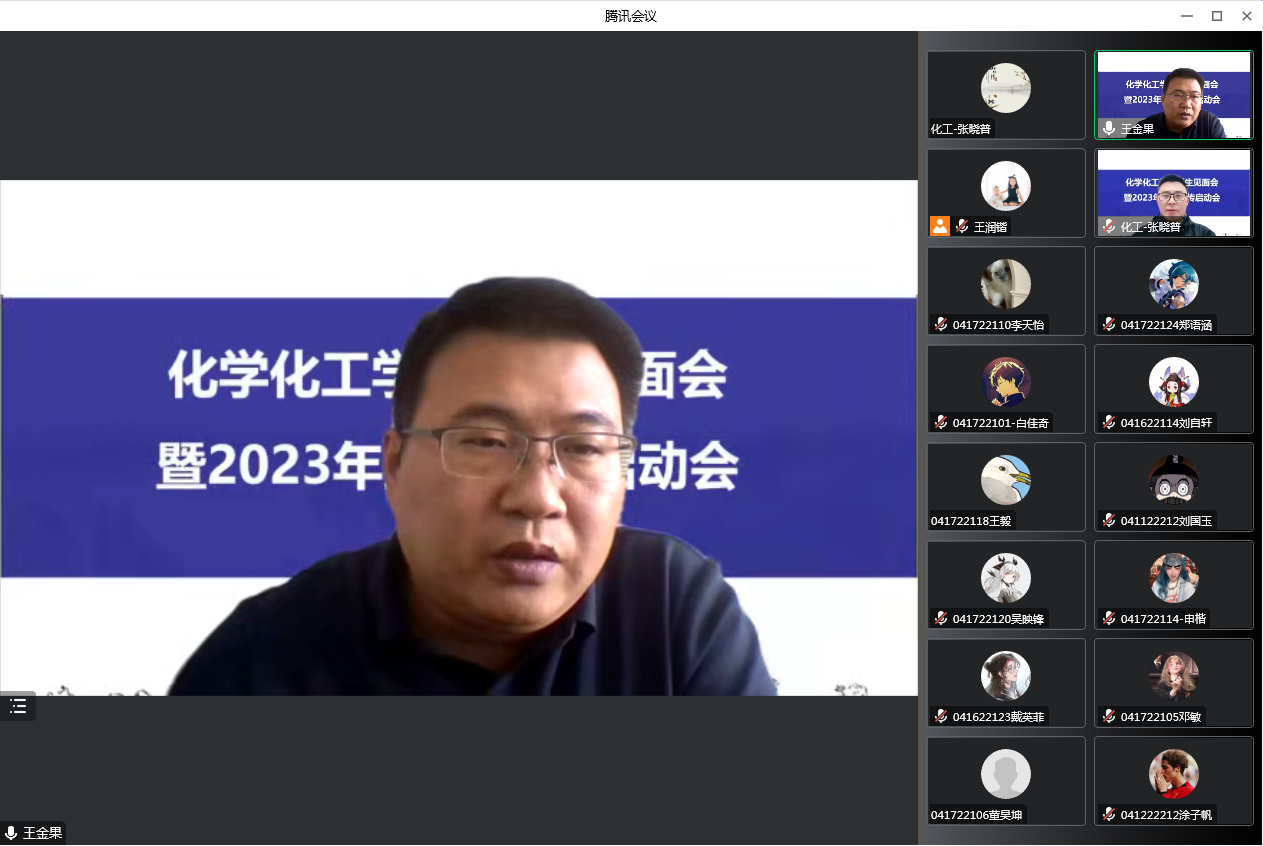Maximize the 腾讯会议 window
This screenshot has width=1263, height=846.
point(1217,16)
